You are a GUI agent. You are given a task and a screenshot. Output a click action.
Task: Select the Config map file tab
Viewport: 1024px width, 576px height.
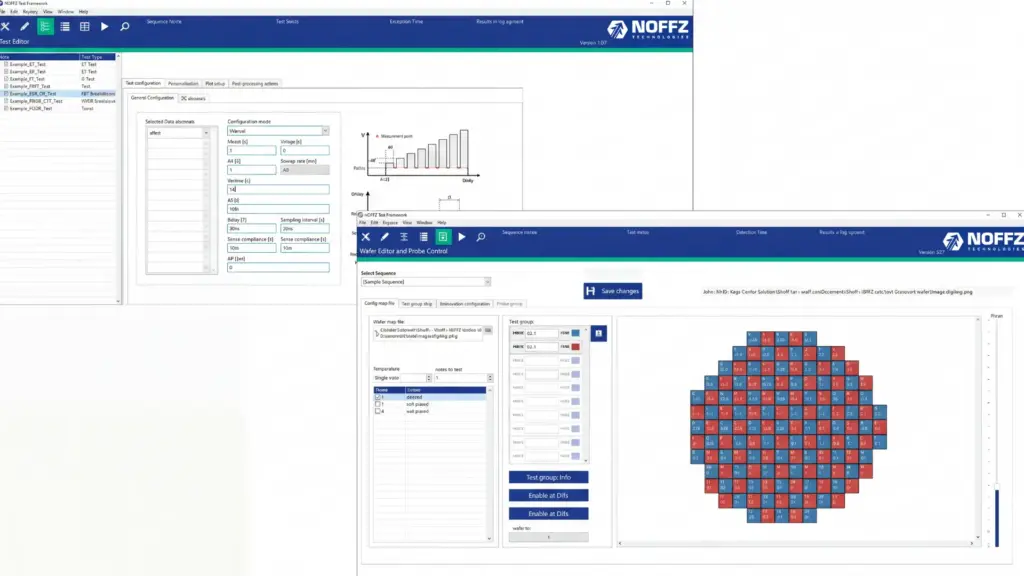pyautogui.click(x=379, y=304)
